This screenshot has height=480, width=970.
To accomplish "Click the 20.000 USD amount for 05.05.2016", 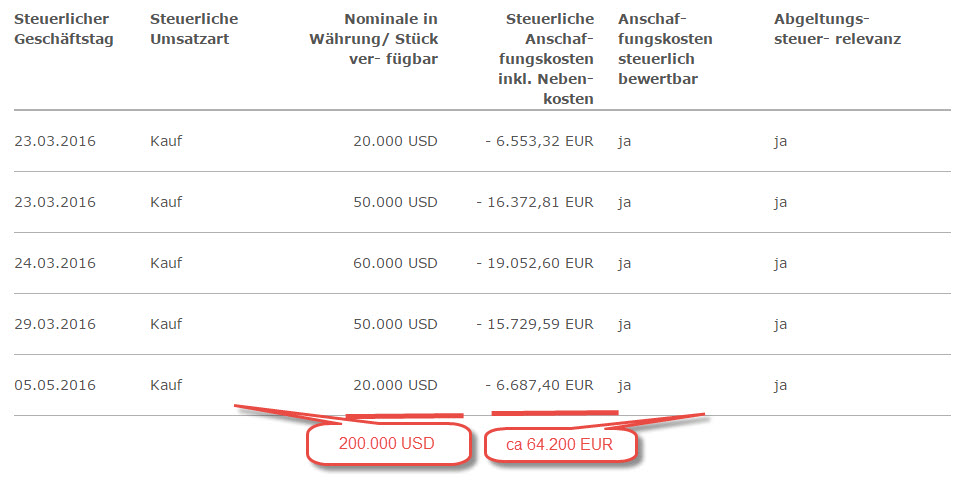I will pyautogui.click(x=395, y=385).
